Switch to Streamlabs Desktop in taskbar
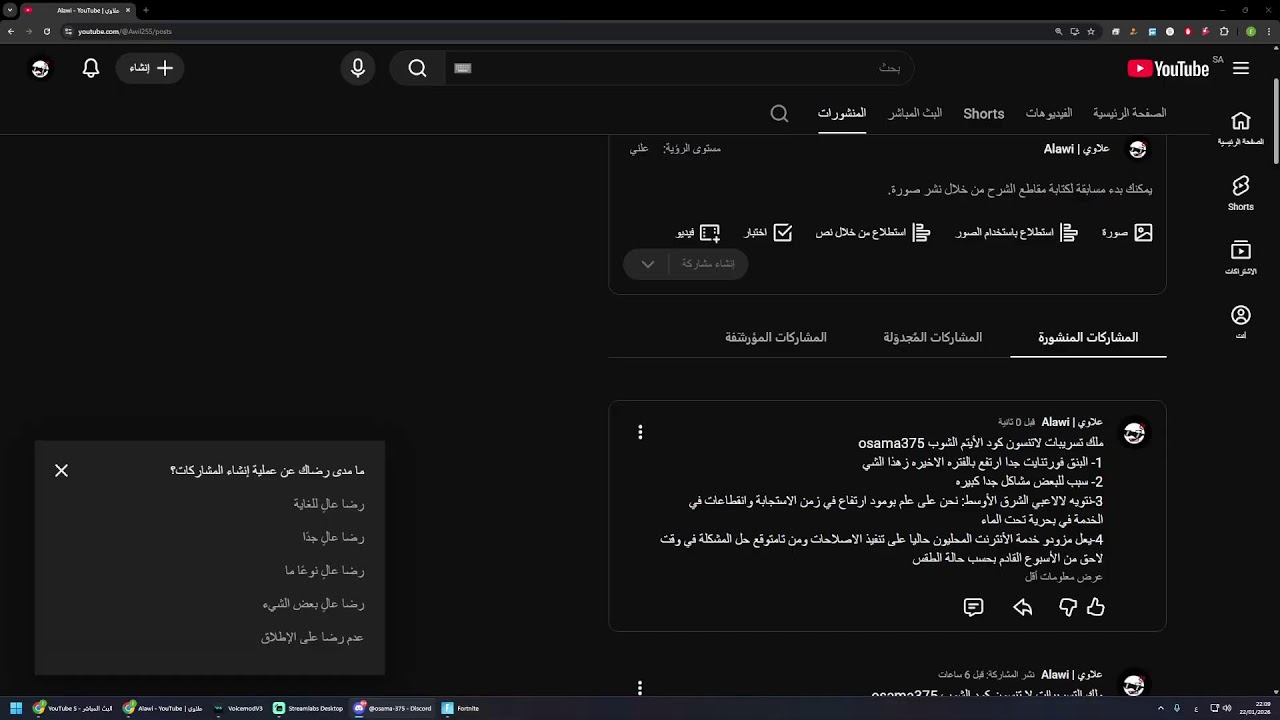Screen dimensions: 1280x720 pyautogui.click(x=309, y=708)
